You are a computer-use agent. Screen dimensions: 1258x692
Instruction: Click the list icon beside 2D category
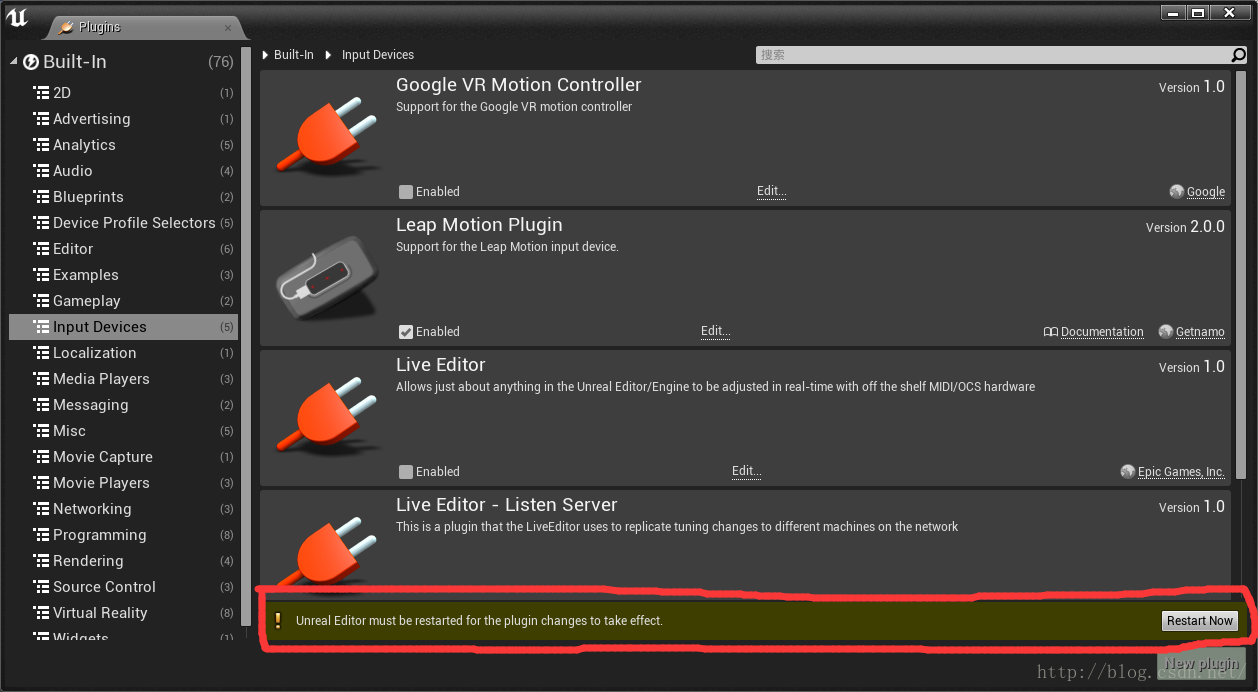(41, 93)
